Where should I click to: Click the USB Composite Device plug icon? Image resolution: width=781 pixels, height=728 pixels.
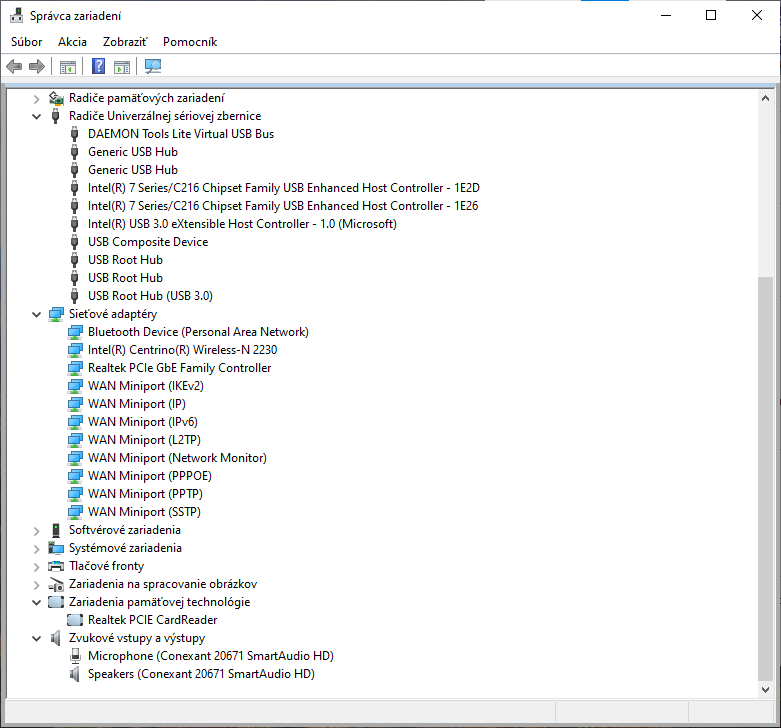pos(75,242)
